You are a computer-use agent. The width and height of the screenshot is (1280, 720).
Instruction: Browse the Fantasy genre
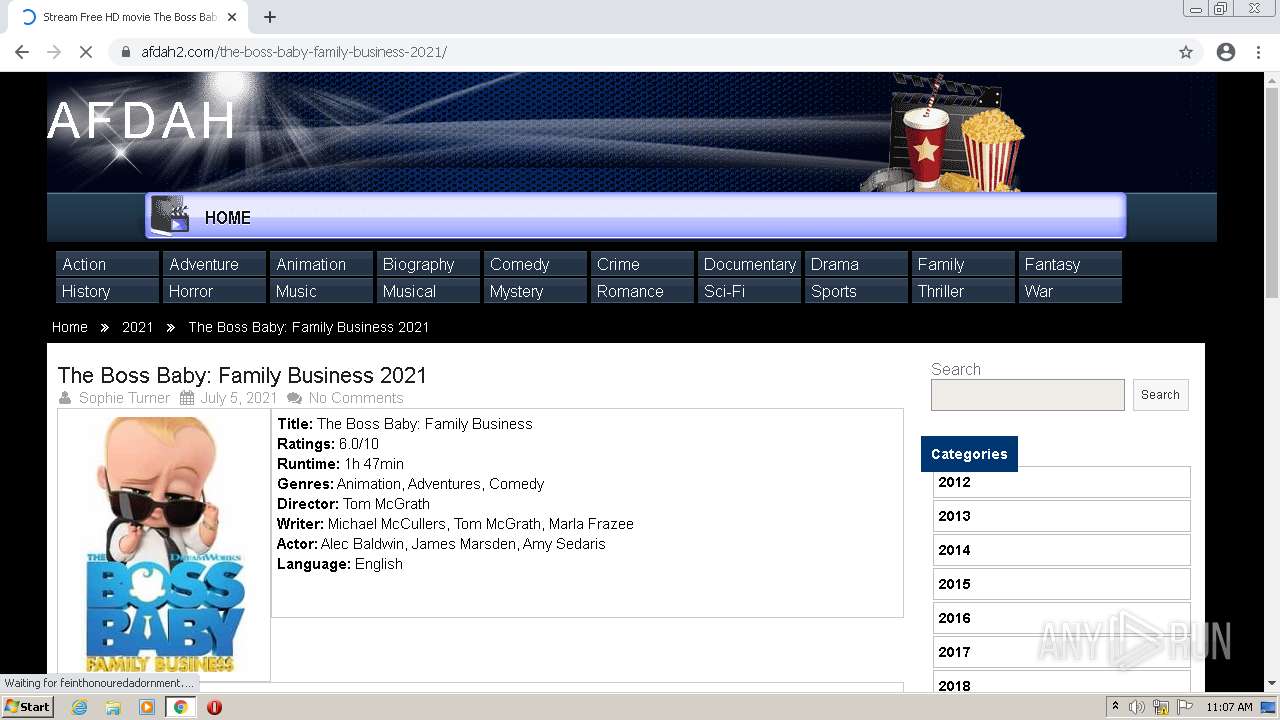(x=1070, y=264)
